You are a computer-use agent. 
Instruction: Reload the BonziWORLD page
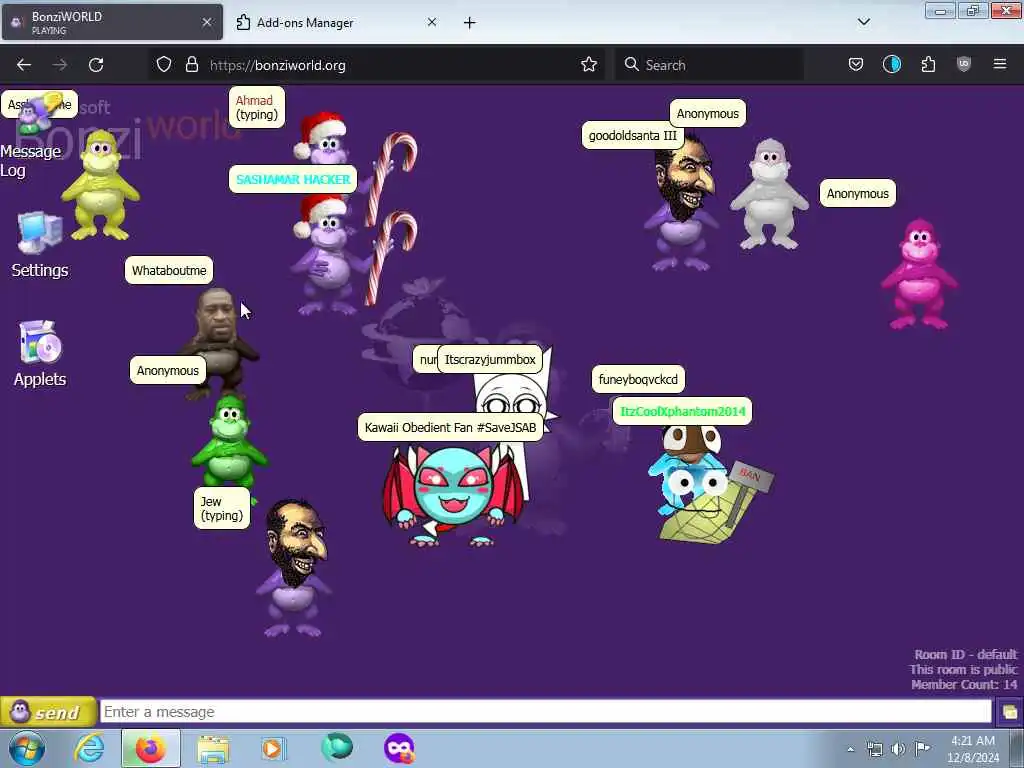coord(96,65)
